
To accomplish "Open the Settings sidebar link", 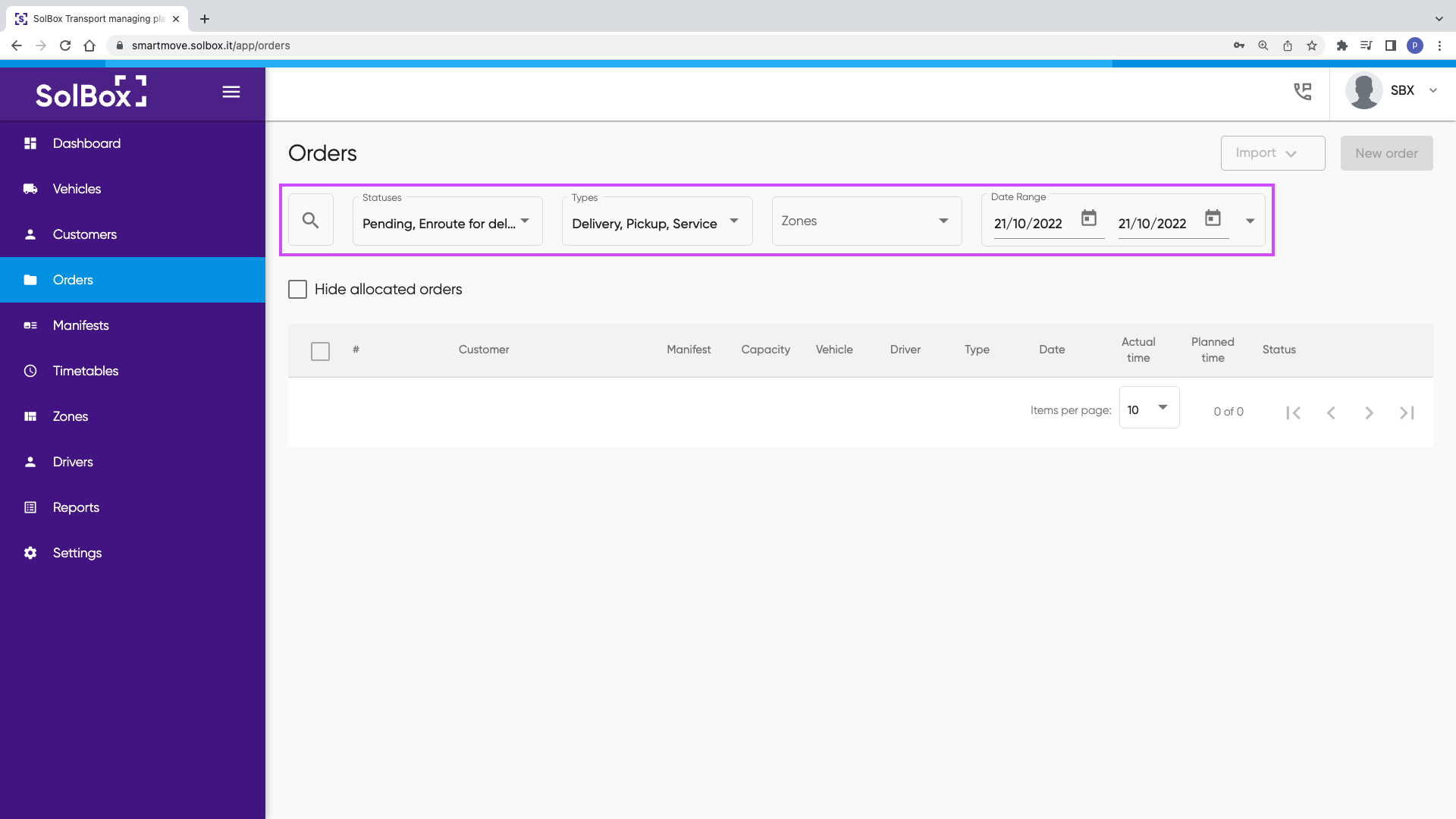I will (x=133, y=553).
